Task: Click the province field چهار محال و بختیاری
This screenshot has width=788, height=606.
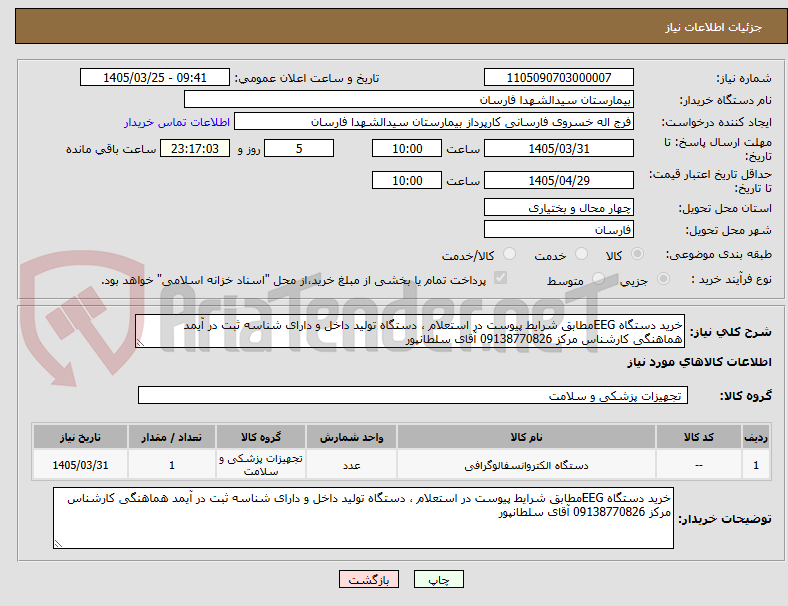Action: click(559, 208)
